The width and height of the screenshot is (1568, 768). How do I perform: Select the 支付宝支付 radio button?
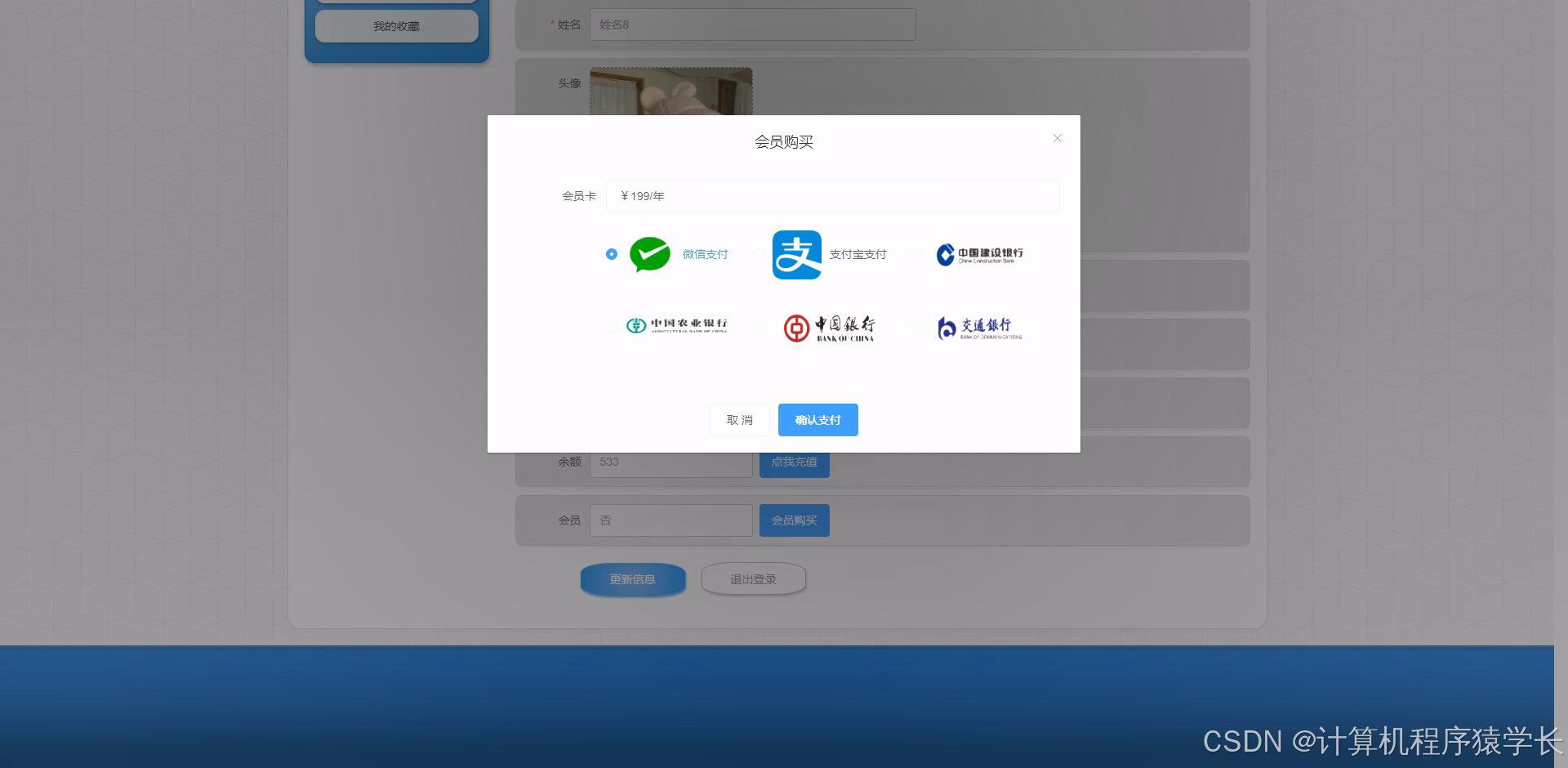tap(758, 254)
